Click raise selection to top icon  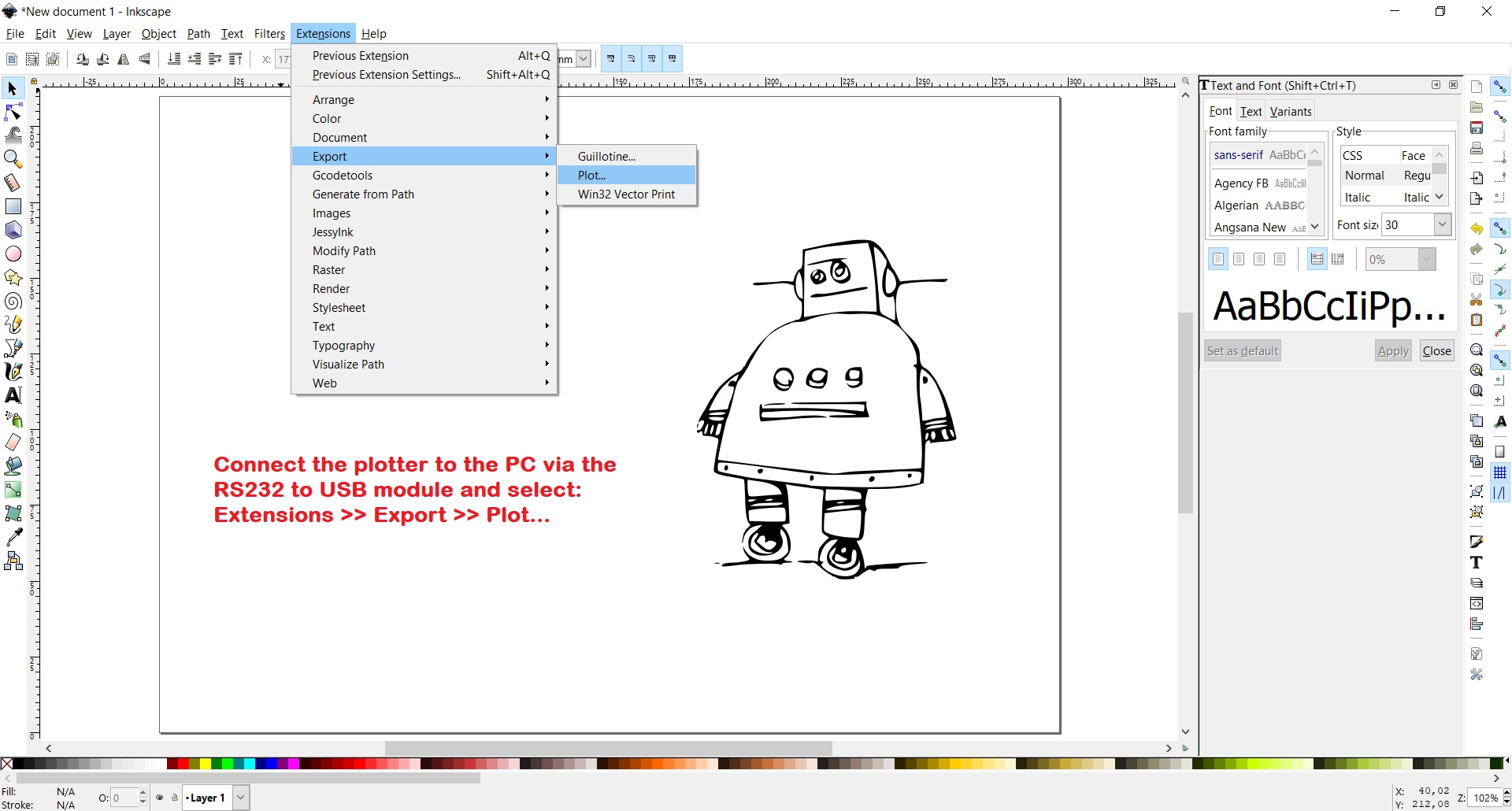click(x=235, y=59)
